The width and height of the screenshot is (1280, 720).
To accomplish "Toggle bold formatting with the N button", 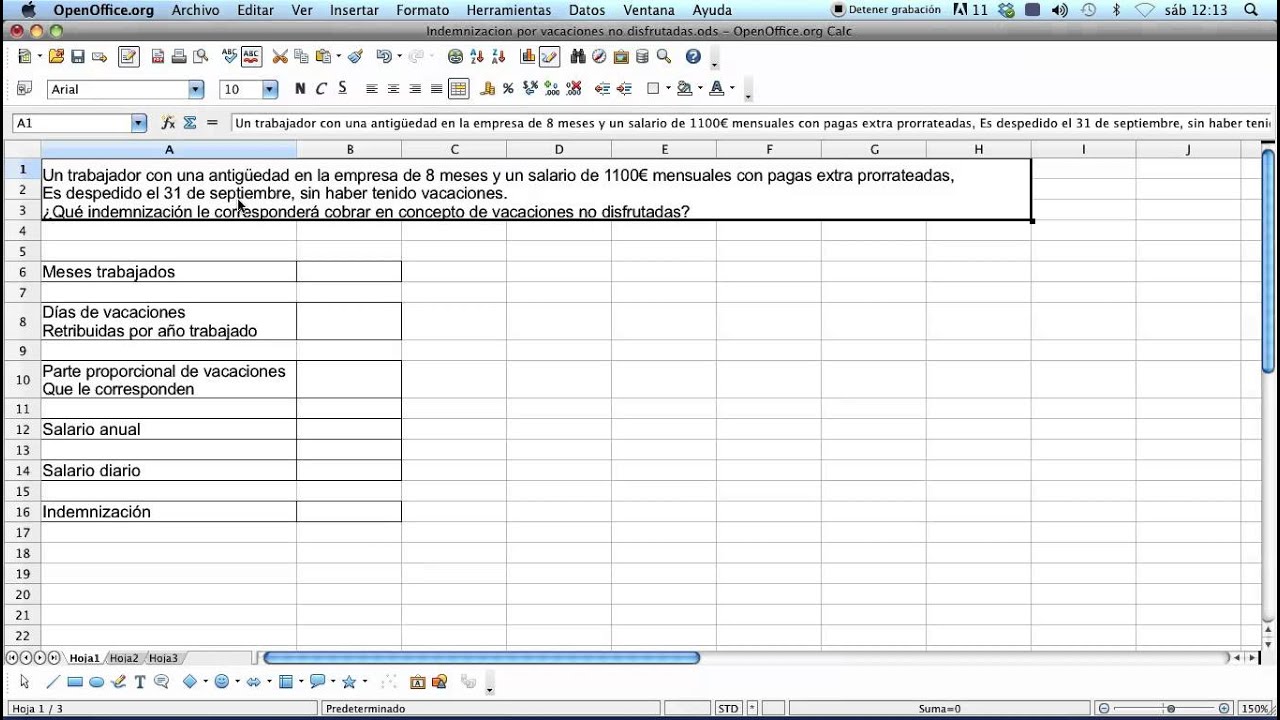I will click(299, 89).
